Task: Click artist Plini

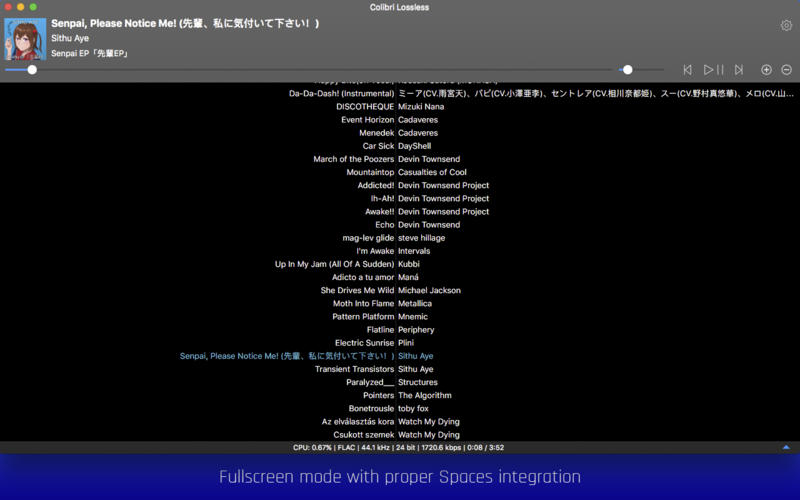Action: click(406, 343)
